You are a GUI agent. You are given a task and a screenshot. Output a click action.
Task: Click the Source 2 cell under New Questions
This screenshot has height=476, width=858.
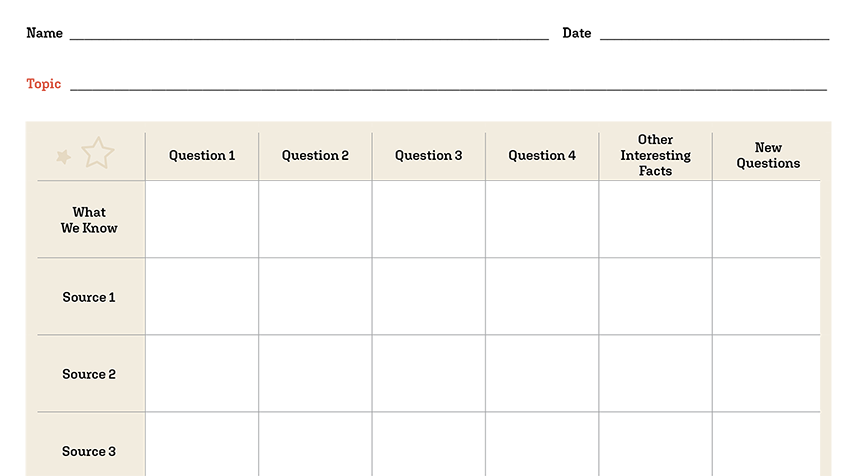click(x=767, y=374)
